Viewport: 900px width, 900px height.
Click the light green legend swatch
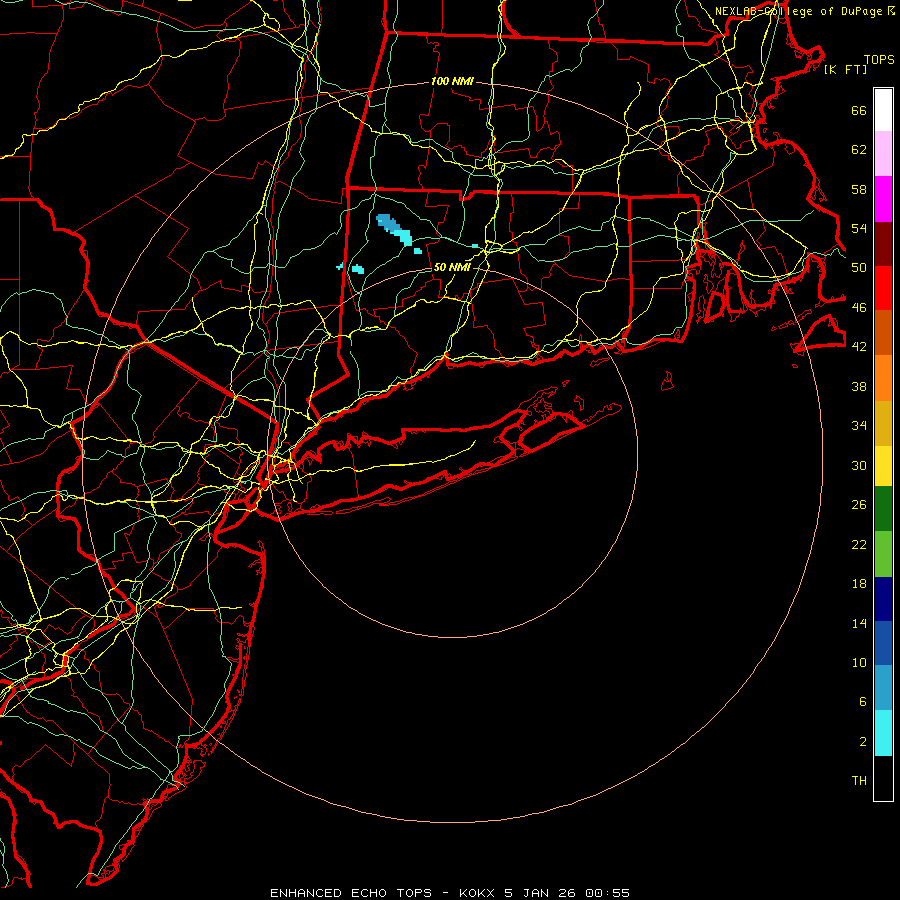883,553
